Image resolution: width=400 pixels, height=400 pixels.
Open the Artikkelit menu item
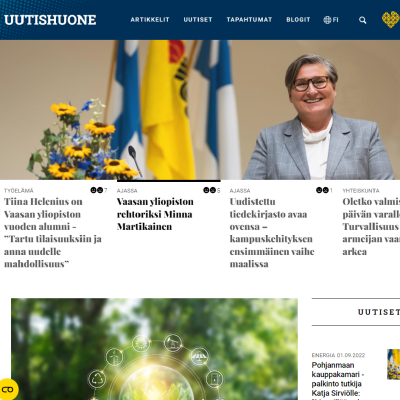(150, 20)
